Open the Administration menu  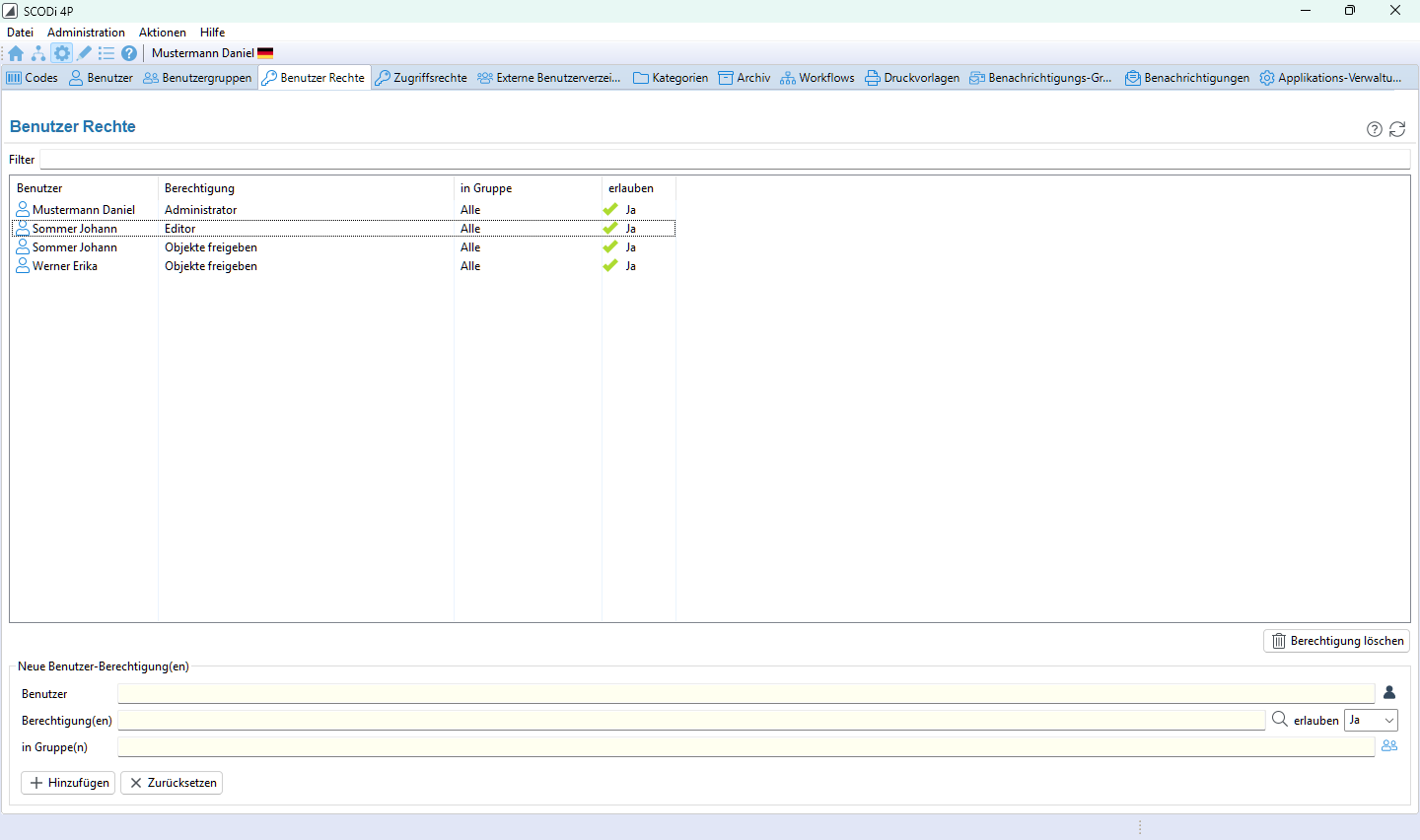point(86,33)
